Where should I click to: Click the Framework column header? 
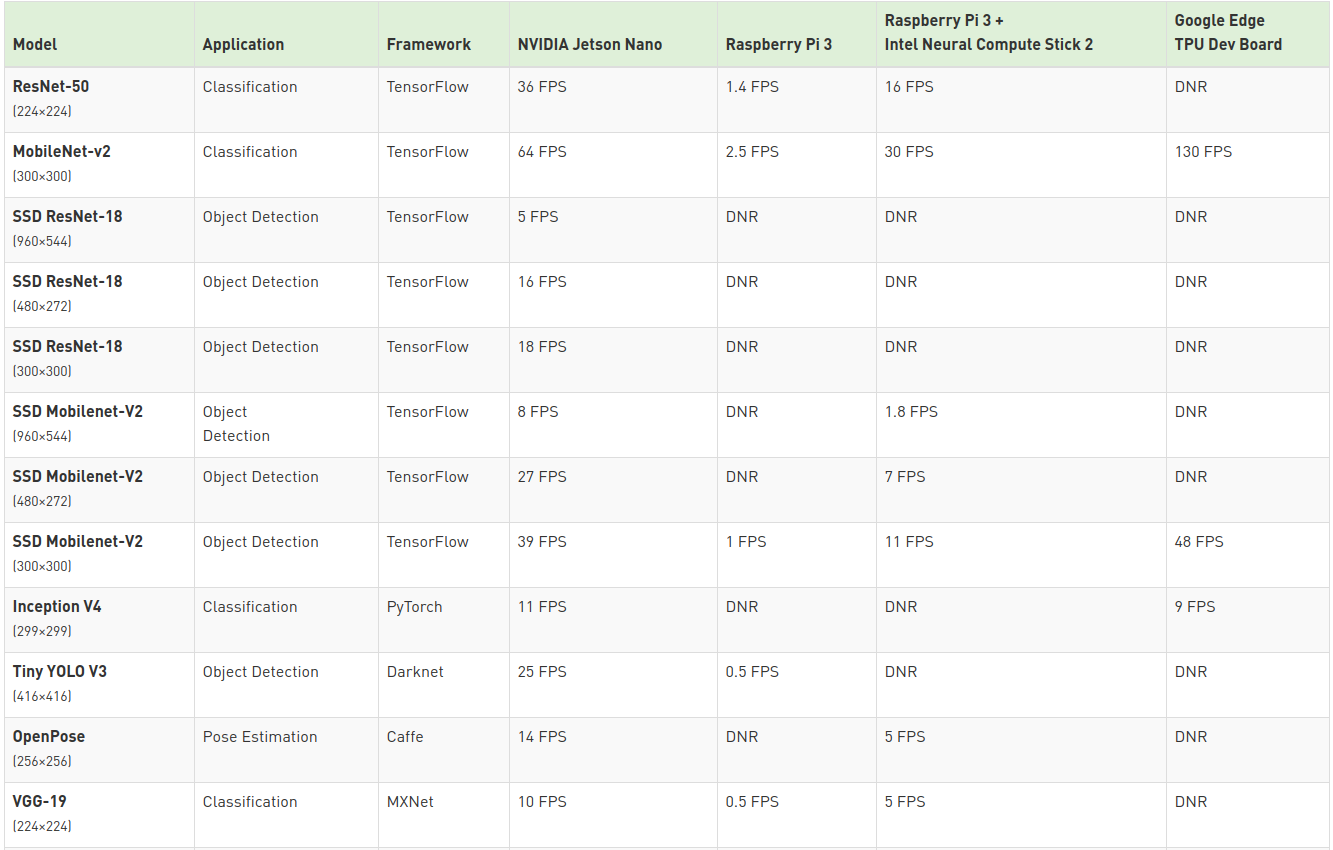tap(428, 44)
